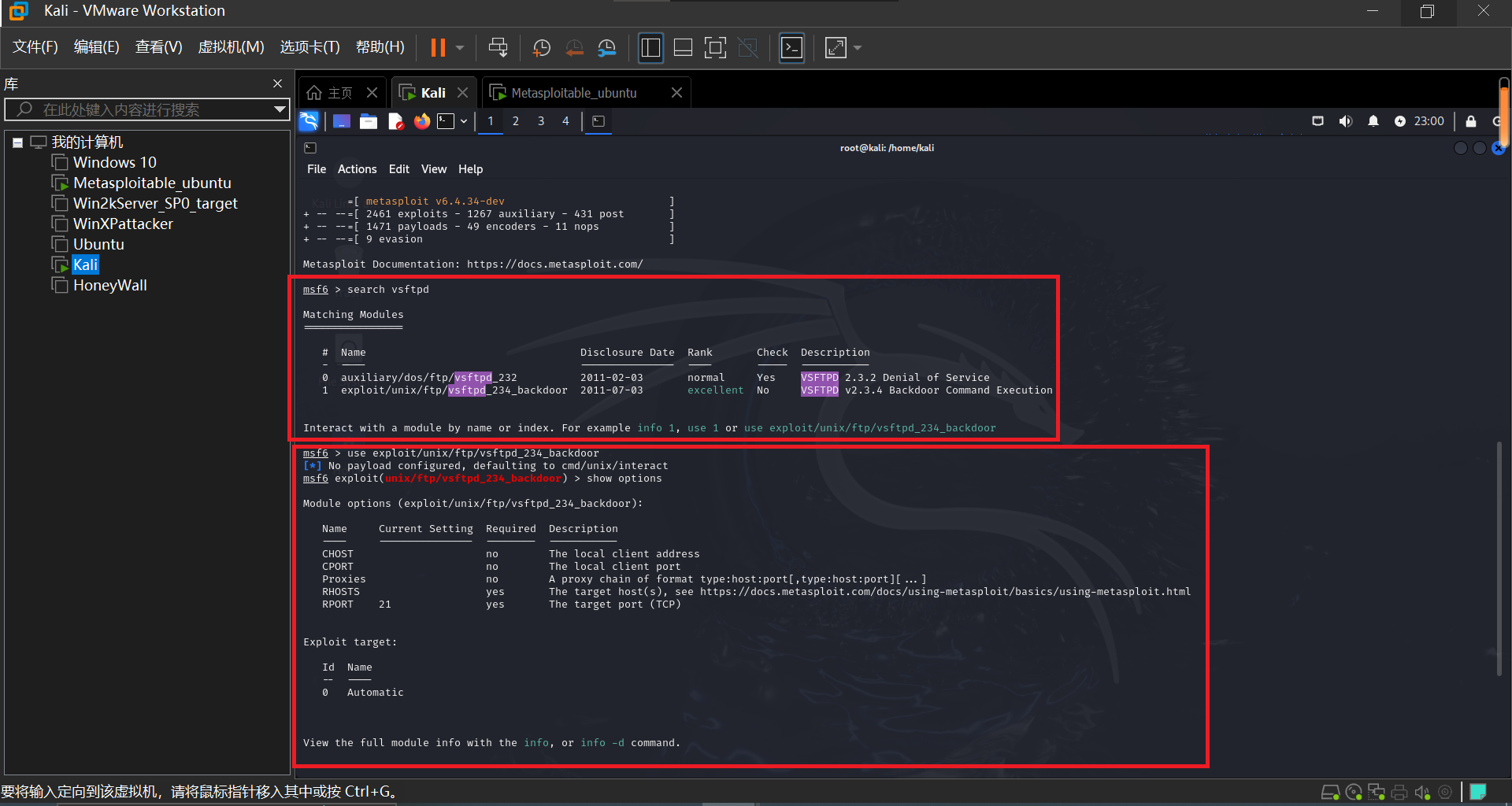Viewport: 1512px width, 806px height.
Task: Open the Kali volume control
Action: [x=1346, y=121]
